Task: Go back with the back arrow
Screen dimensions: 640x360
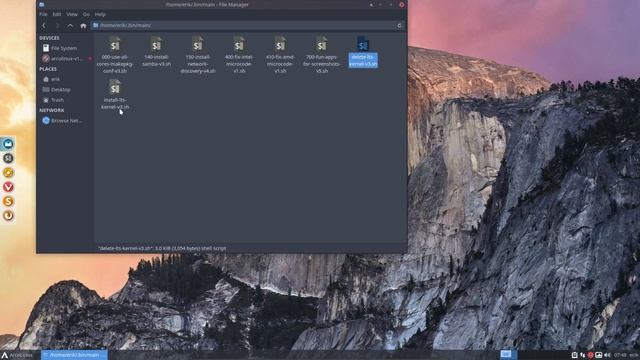Action: 44,25
